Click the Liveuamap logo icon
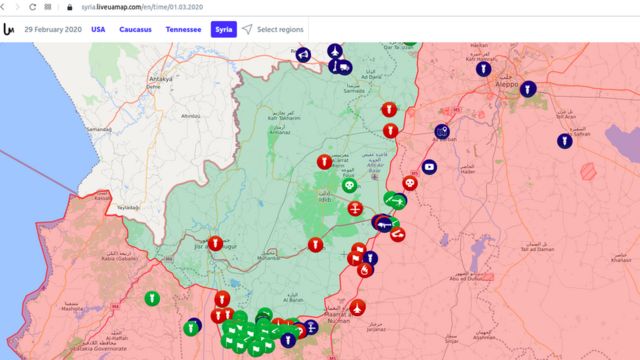This screenshot has height=360, width=640. 9,29
